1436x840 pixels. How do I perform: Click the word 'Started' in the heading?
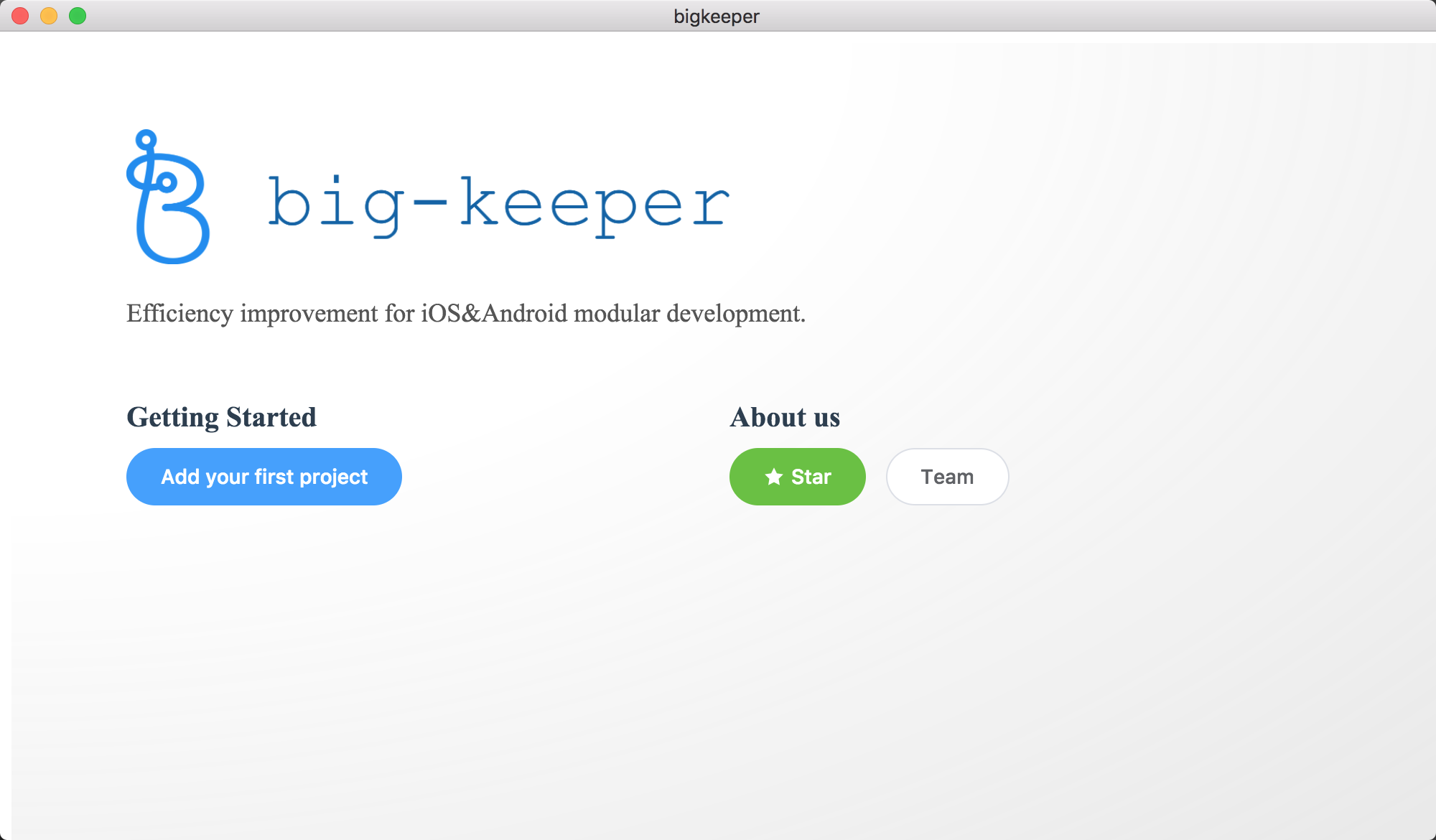[271, 417]
